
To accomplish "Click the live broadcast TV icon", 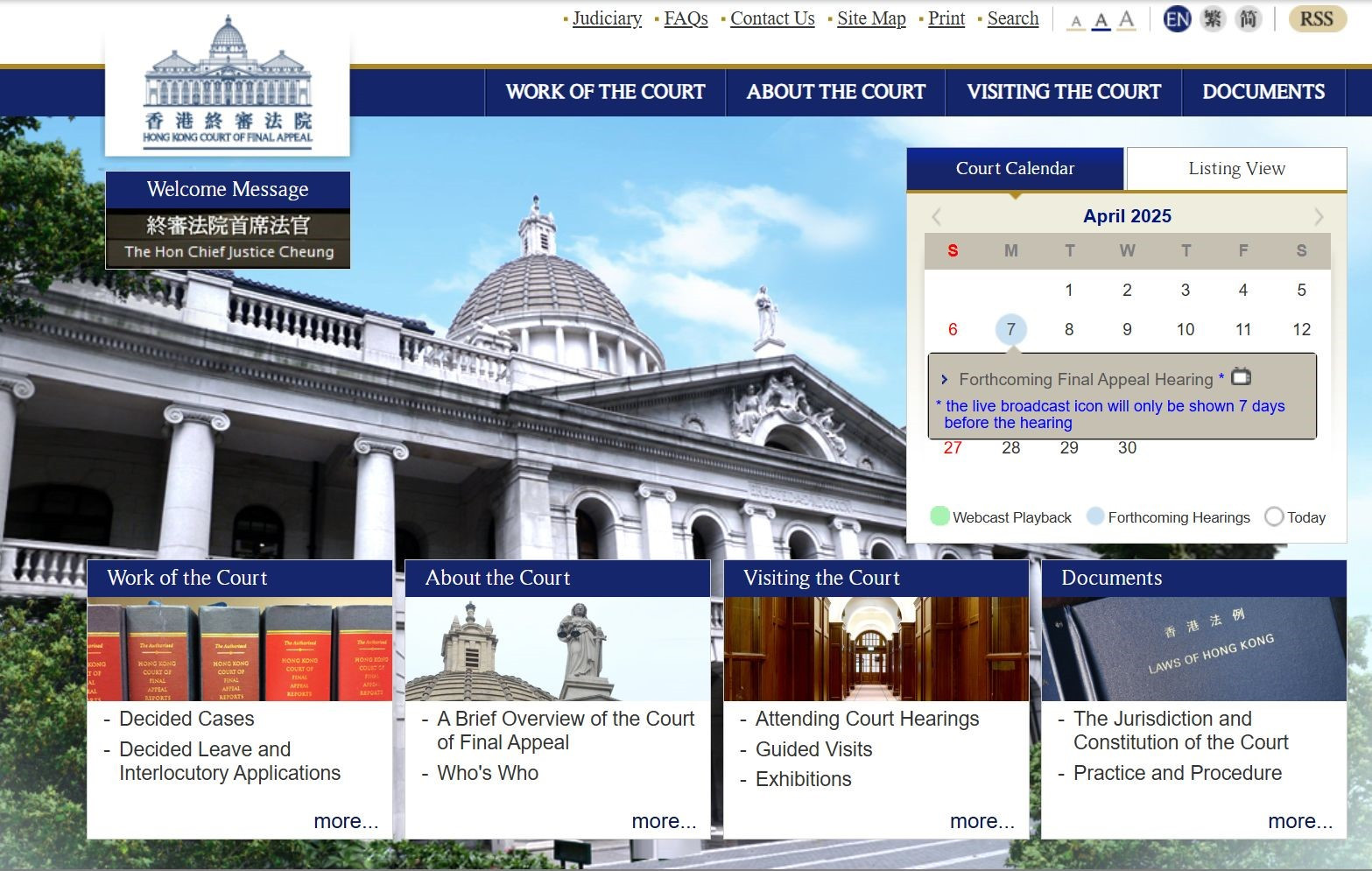I will click(x=1242, y=377).
